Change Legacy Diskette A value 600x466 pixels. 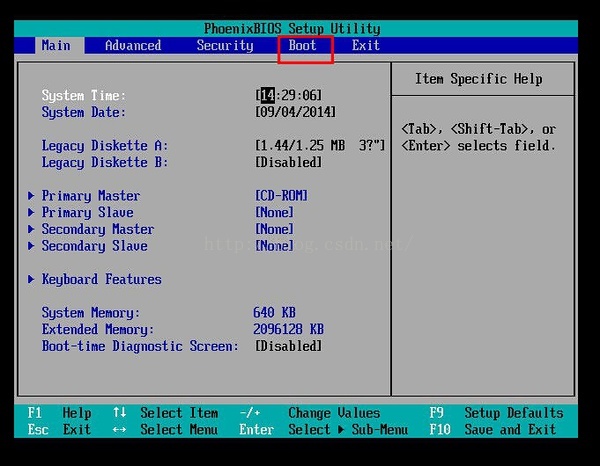coord(320,145)
